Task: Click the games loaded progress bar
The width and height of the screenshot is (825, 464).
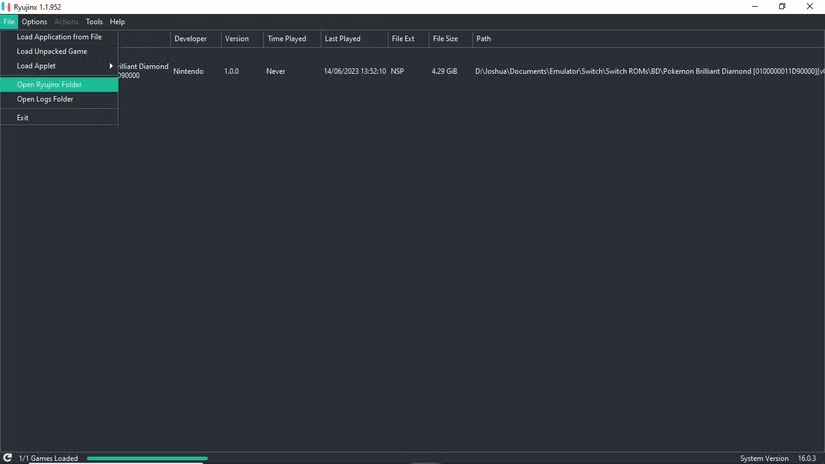Action: [147, 458]
